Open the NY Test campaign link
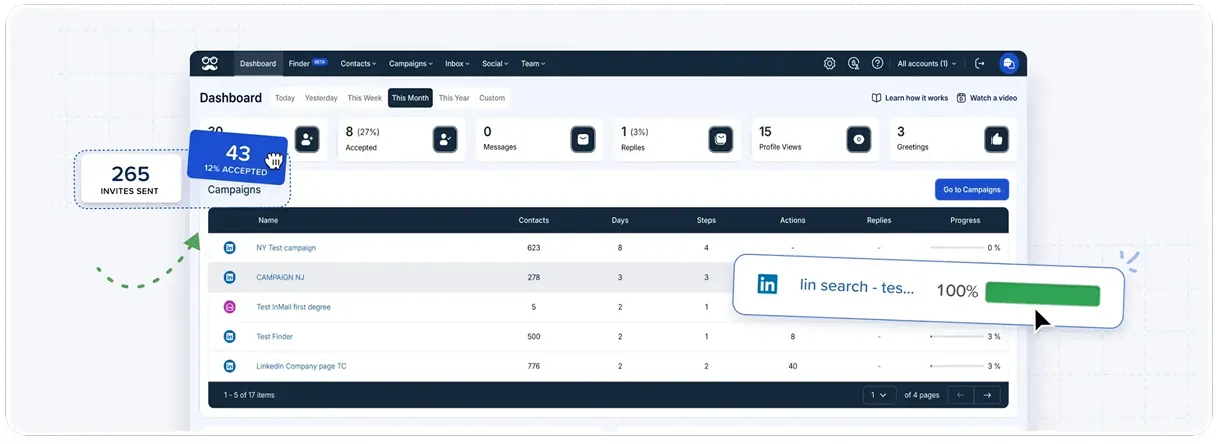 286,247
